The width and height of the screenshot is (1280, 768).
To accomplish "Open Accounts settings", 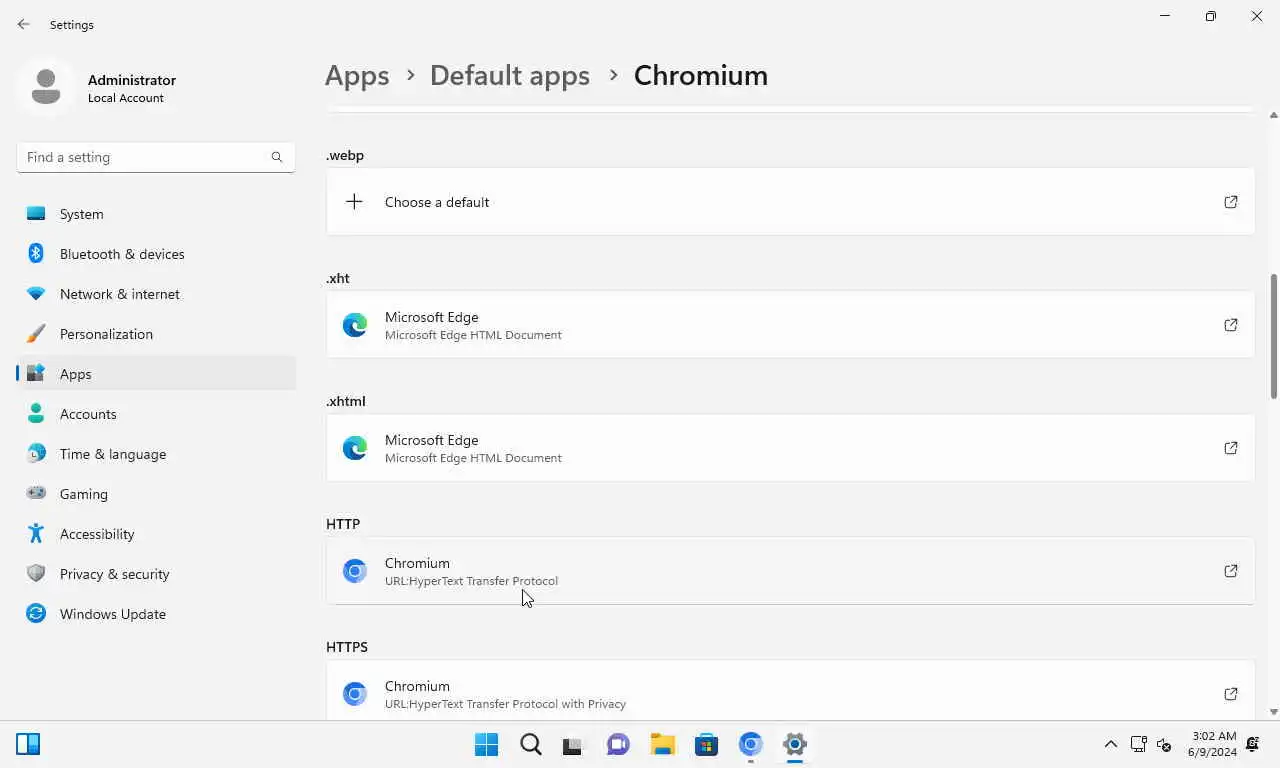I will 156,414.
